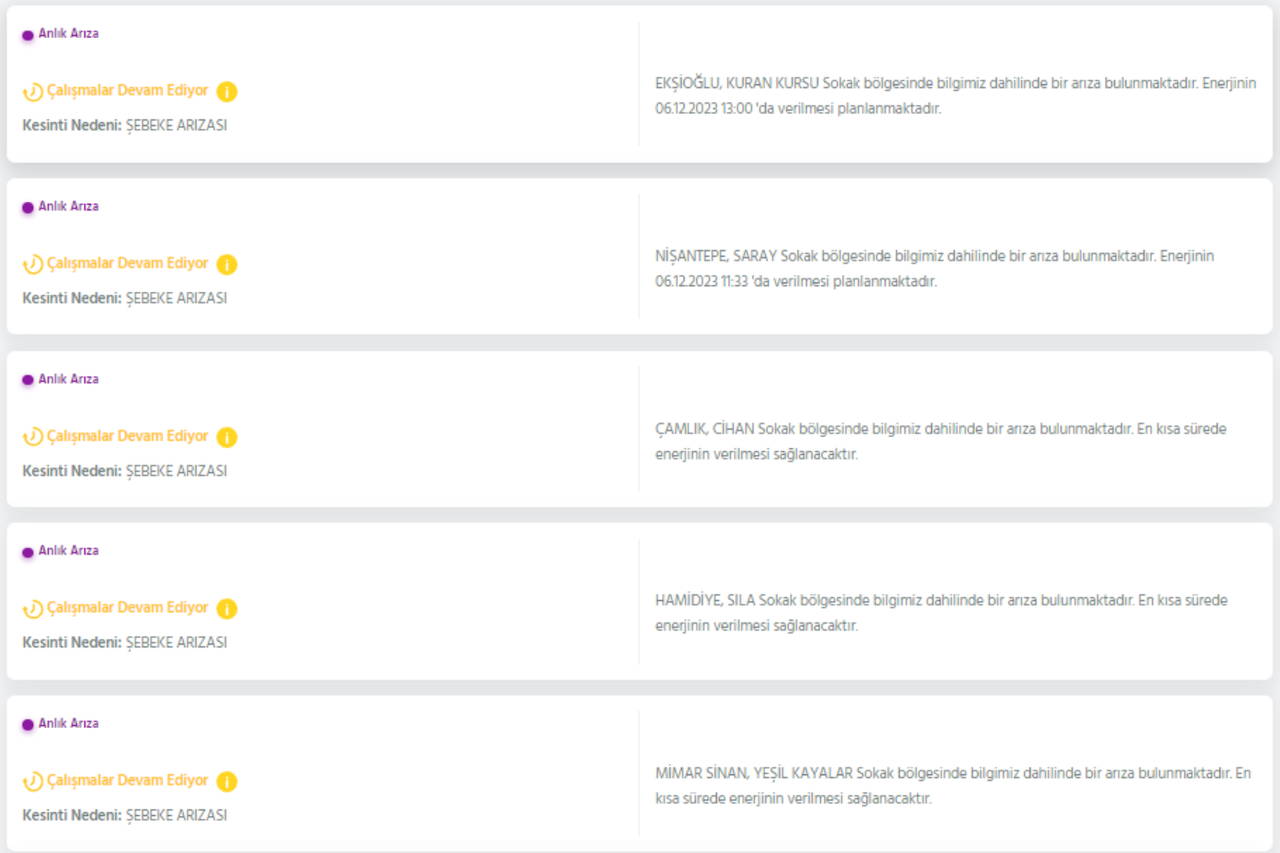Click the clock icon in MİMAR SİNAN card
This screenshot has height=853, width=1280.
(33, 781)
